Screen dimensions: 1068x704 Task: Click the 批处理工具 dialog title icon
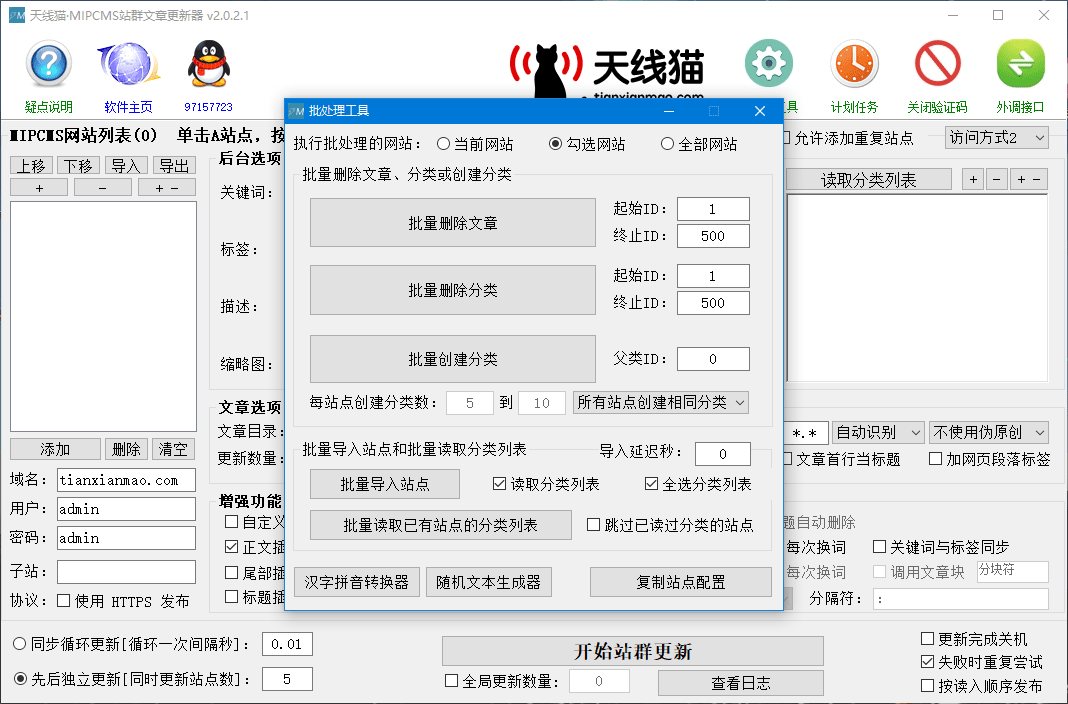tap(296, 111)
